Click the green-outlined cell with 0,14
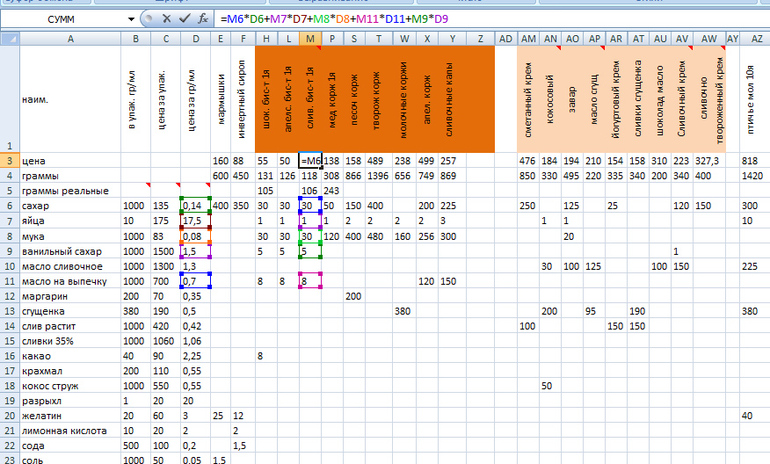Image resolution: width=770 pixels, height=464 pixels. tap(194, 205)
